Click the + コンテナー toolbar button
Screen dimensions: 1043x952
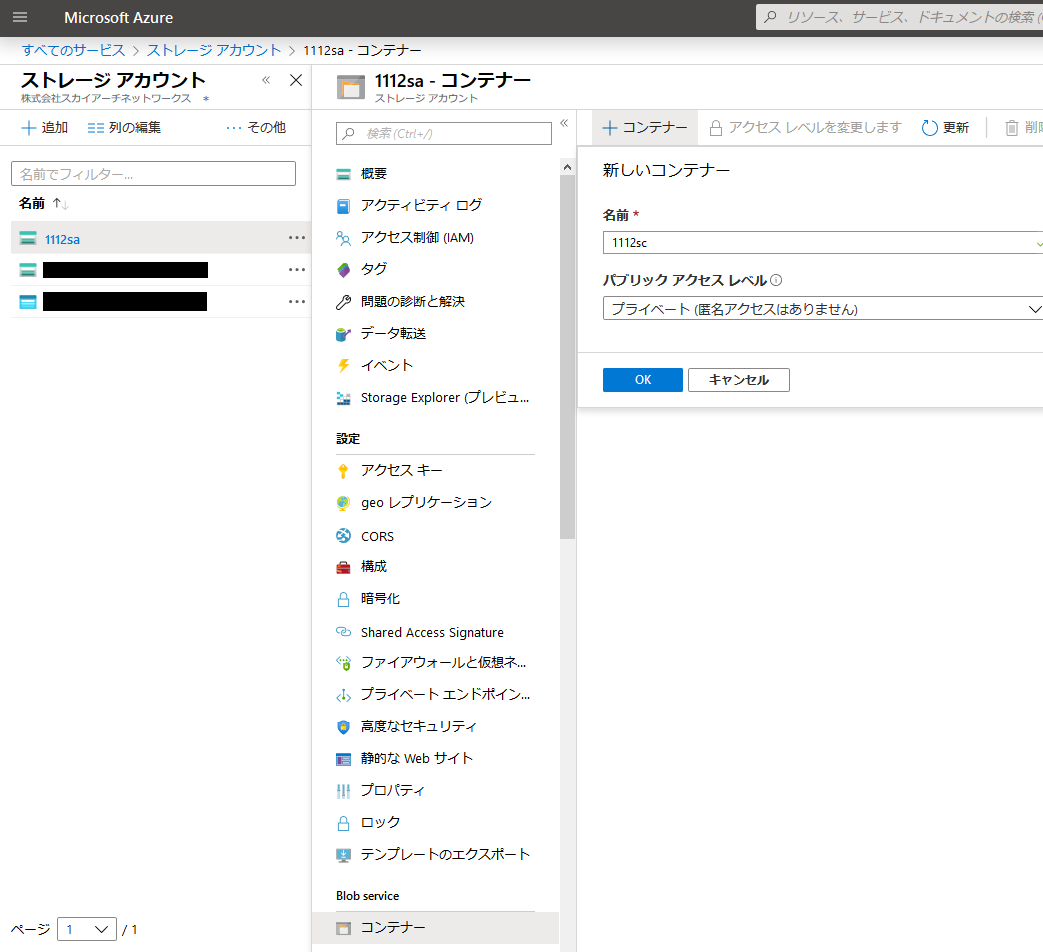[x=645, y=128]
